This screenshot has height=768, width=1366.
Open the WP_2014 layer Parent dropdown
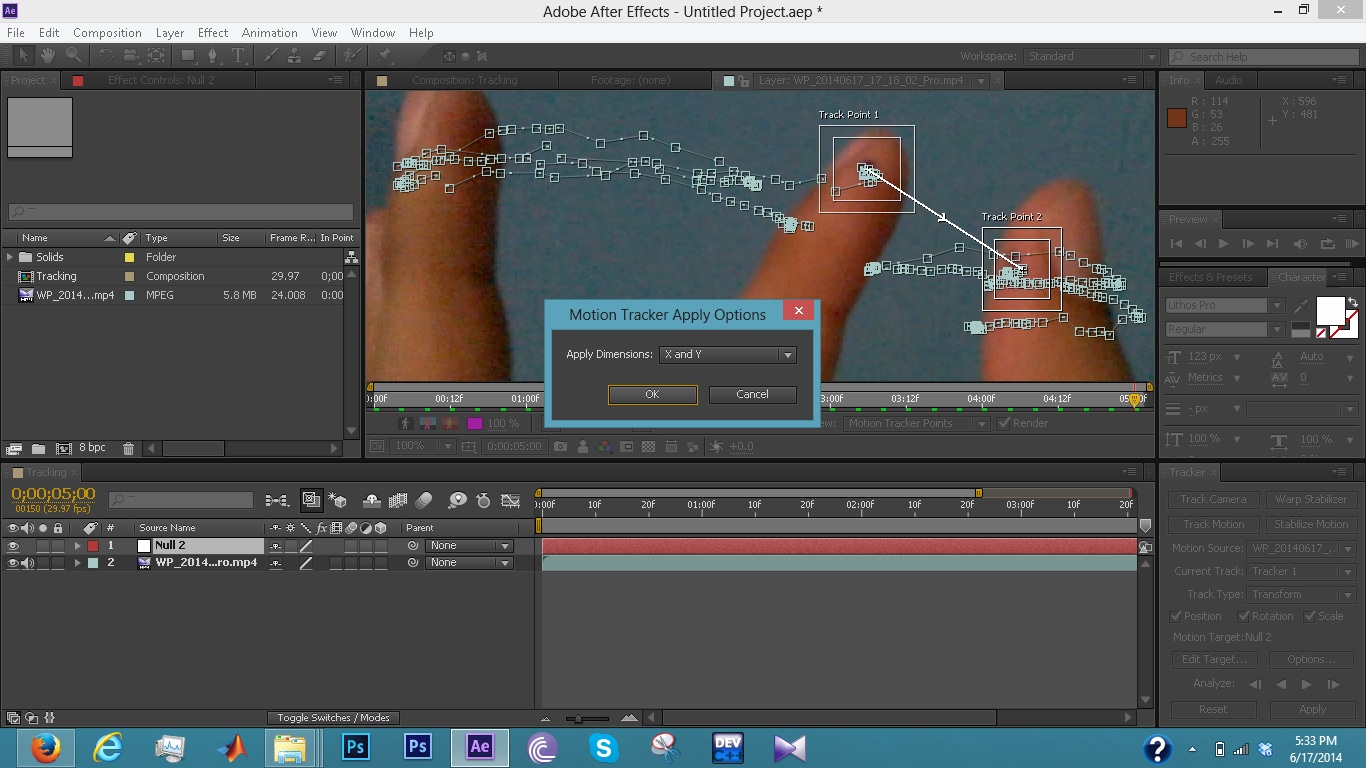coord(469,563)
